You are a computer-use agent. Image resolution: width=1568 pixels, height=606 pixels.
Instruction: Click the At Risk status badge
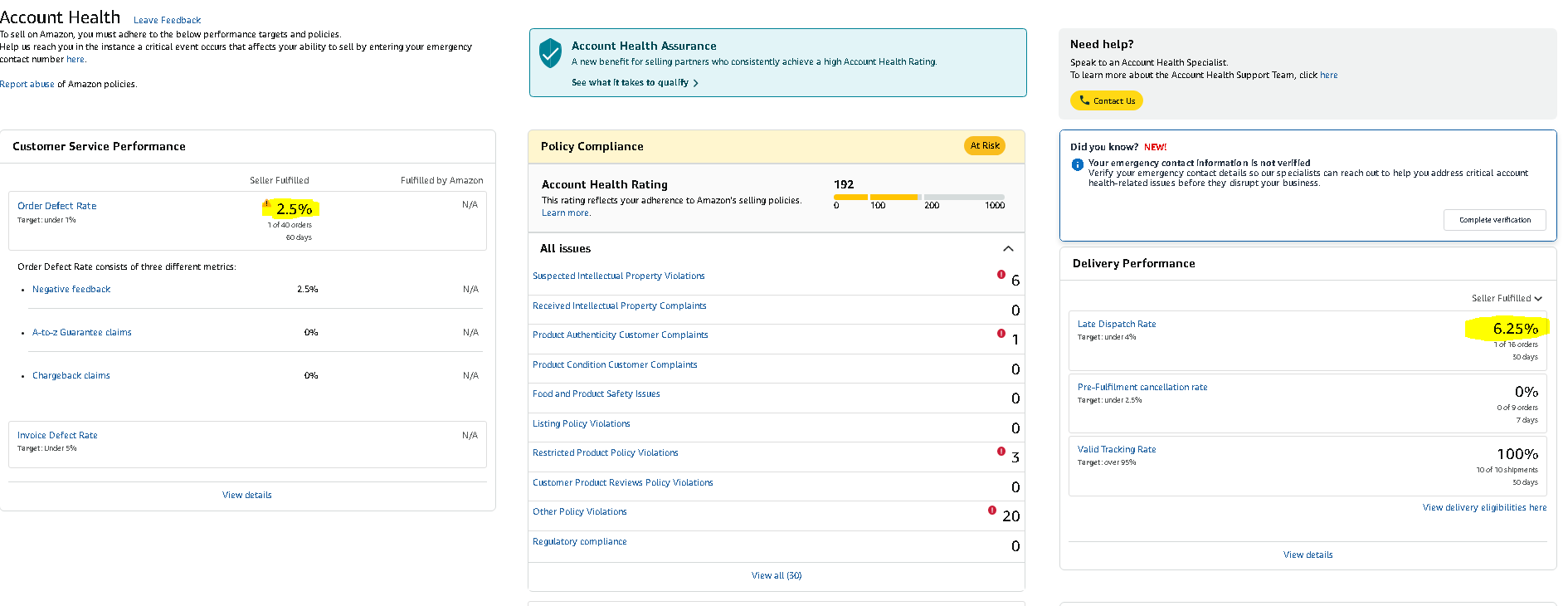click(x=985, y=145)
